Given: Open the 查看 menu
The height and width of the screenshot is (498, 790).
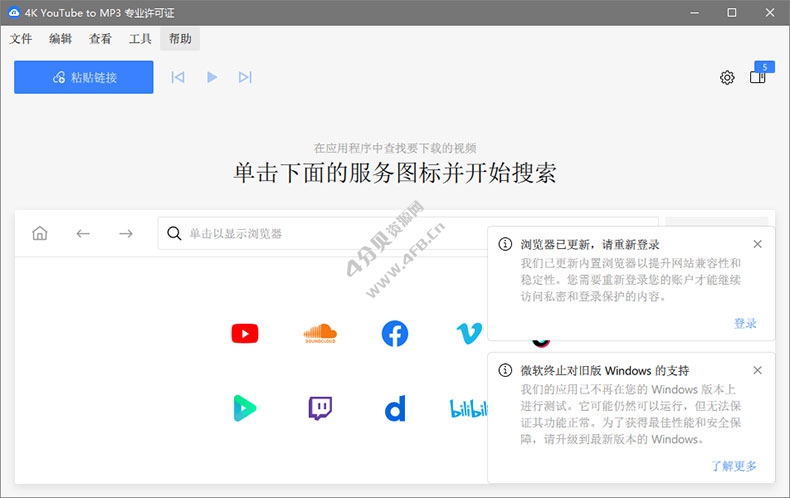Looking at the screenshot, I should coord(100,39).
